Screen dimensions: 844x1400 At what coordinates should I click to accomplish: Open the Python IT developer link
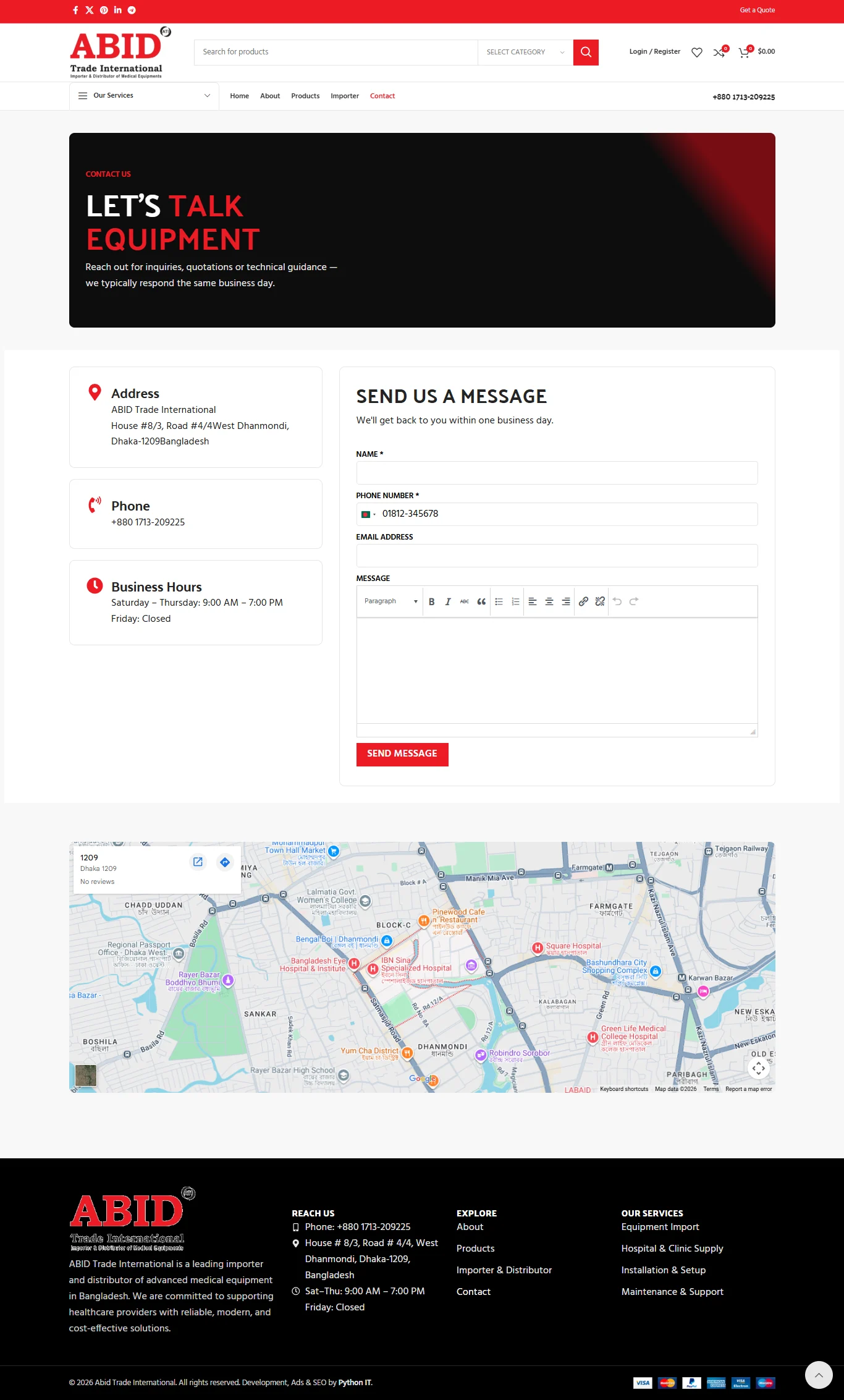coord(355,1383)
